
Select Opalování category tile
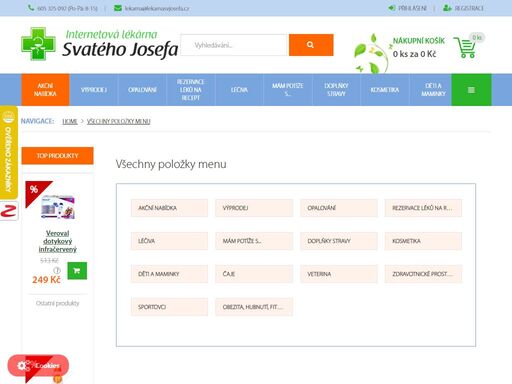[x=339, y=208]
